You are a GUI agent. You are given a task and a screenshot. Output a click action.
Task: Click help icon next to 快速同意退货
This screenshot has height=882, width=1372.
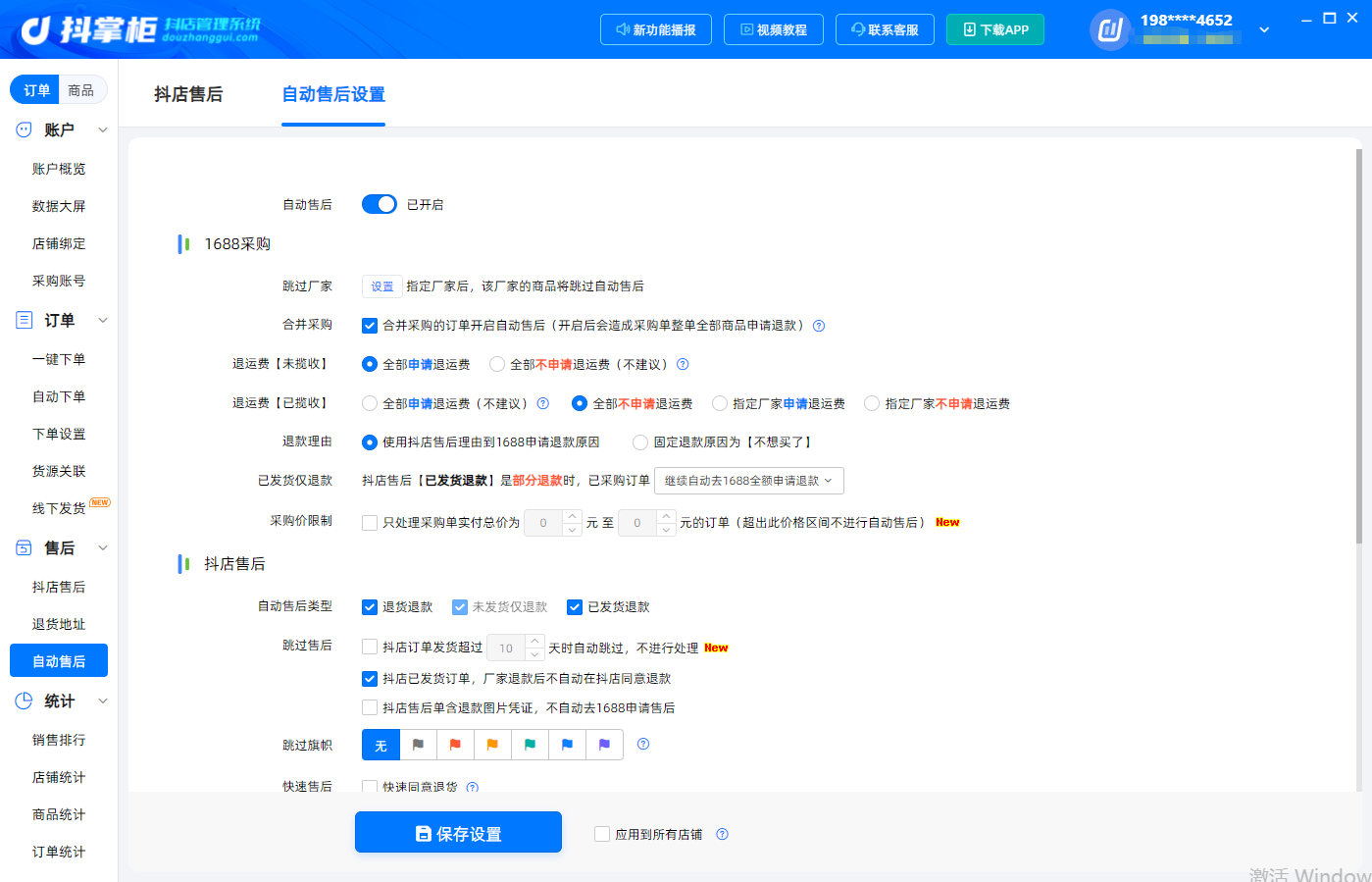pyautogui.click(x=472, y=787)
